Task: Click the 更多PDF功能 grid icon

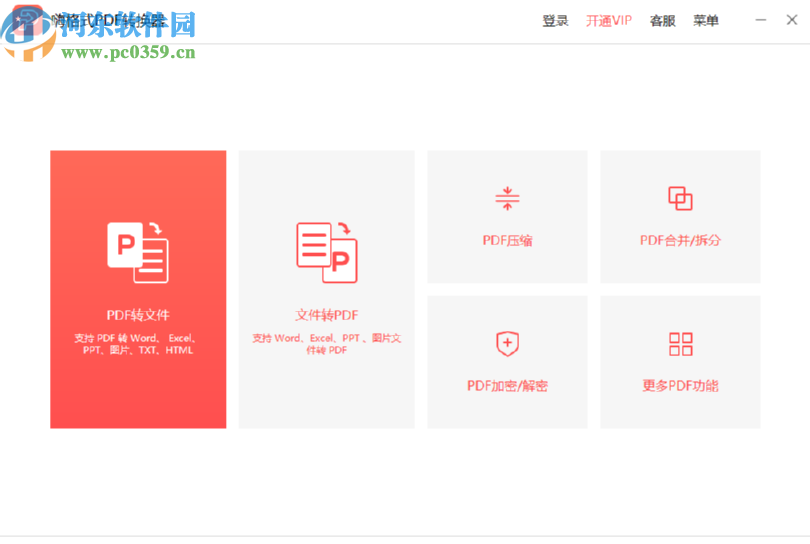Action: (680, 344)
